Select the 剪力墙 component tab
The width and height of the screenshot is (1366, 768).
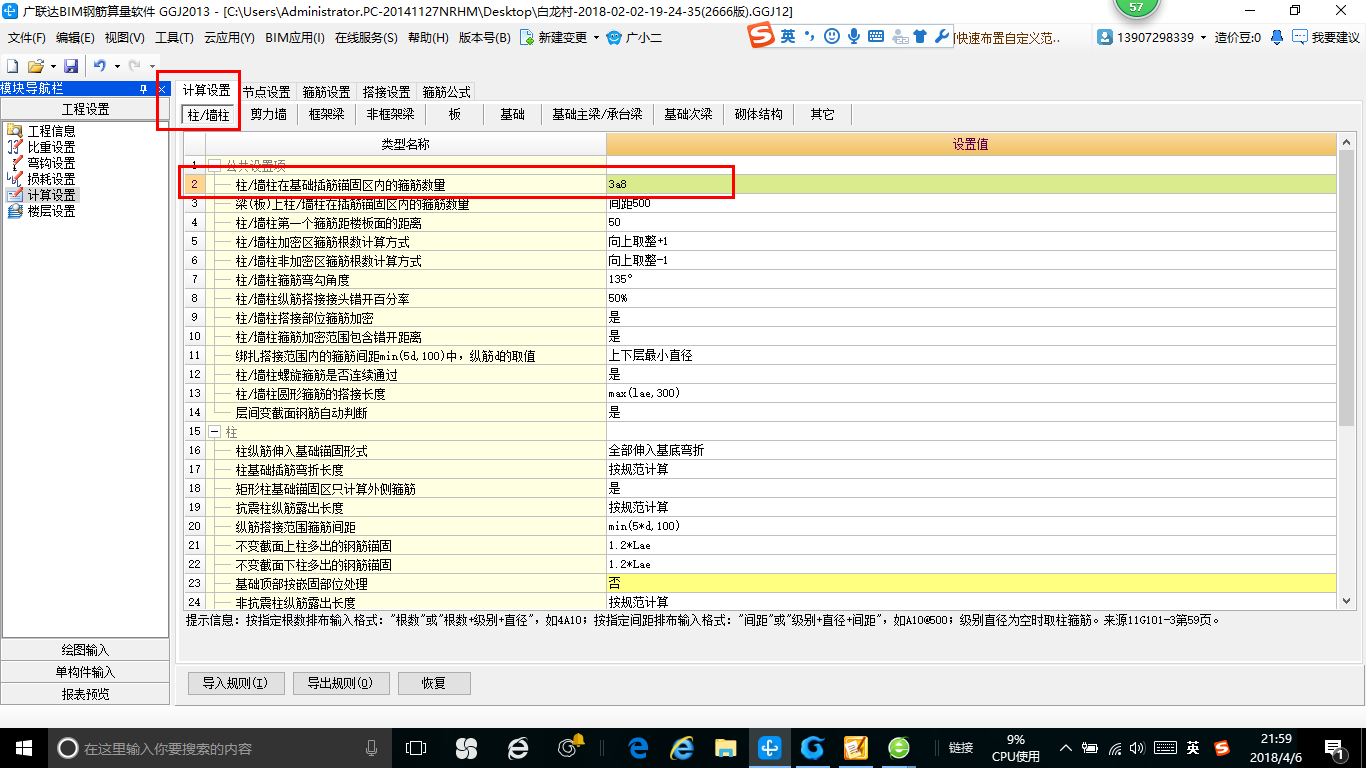point(268,114)
